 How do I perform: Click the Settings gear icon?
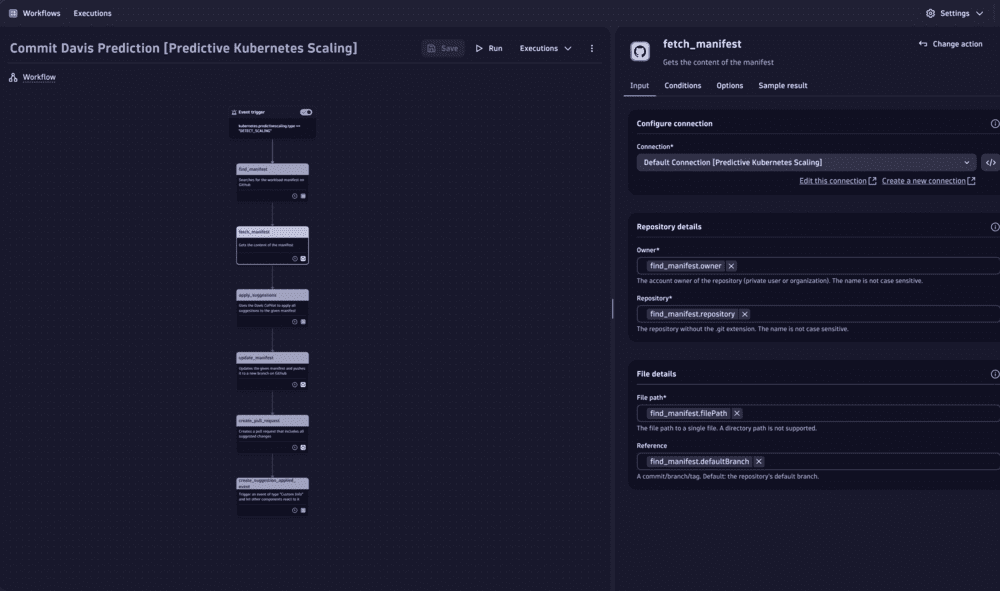(x=930, y=13)
